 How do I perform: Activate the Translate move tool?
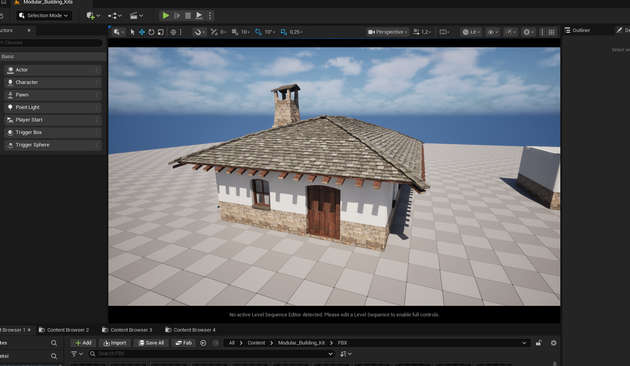click(x=142, y=32)
